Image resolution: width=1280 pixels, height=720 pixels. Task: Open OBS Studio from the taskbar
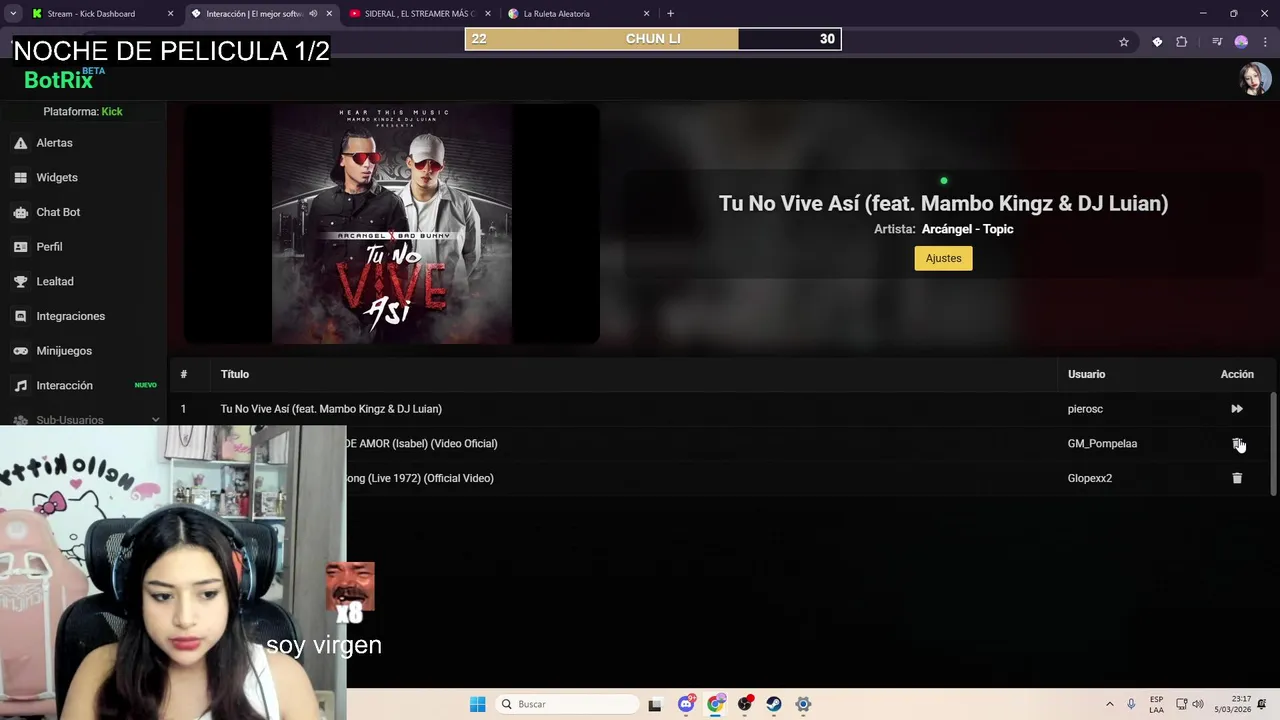pos(745,704)
